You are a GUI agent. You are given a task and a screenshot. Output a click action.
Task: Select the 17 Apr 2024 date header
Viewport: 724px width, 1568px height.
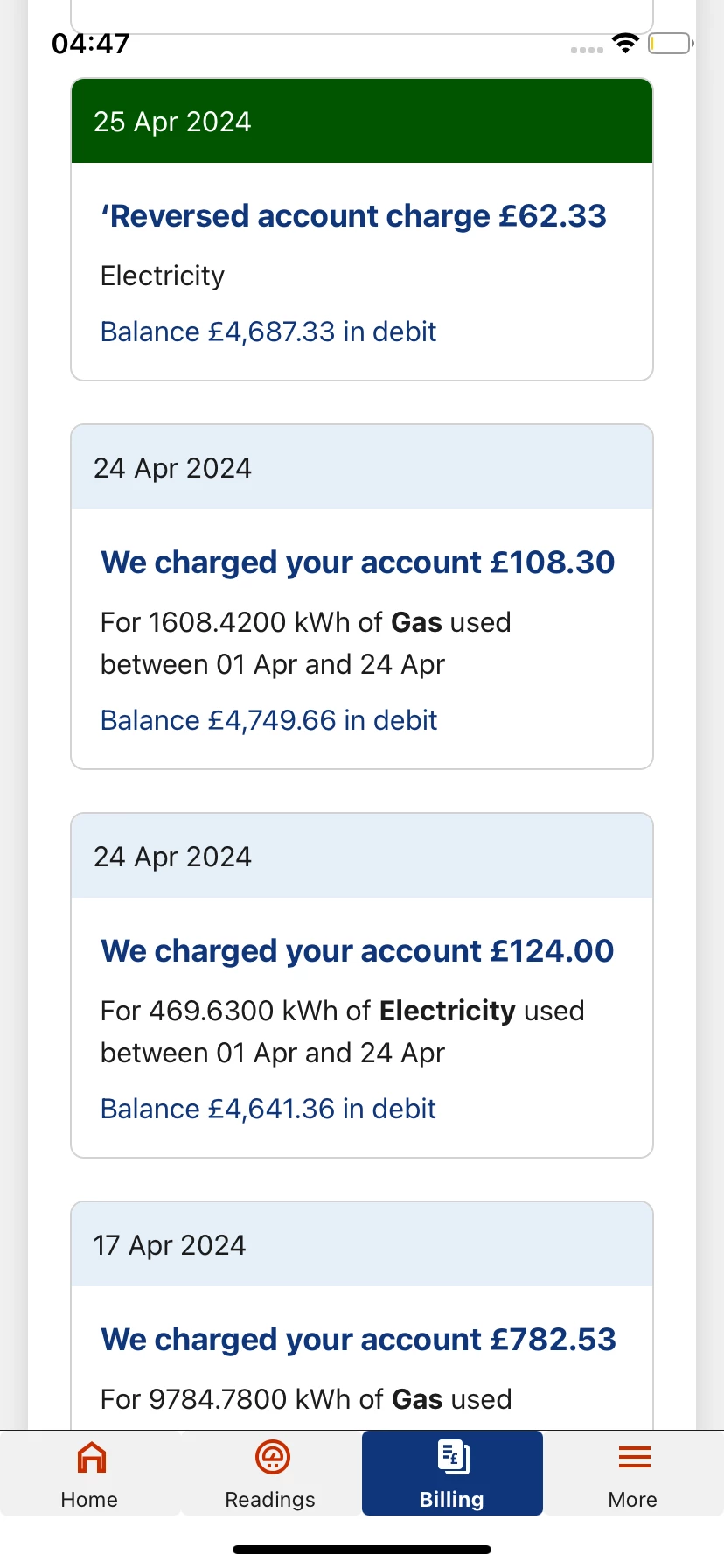click(362, 1245)
